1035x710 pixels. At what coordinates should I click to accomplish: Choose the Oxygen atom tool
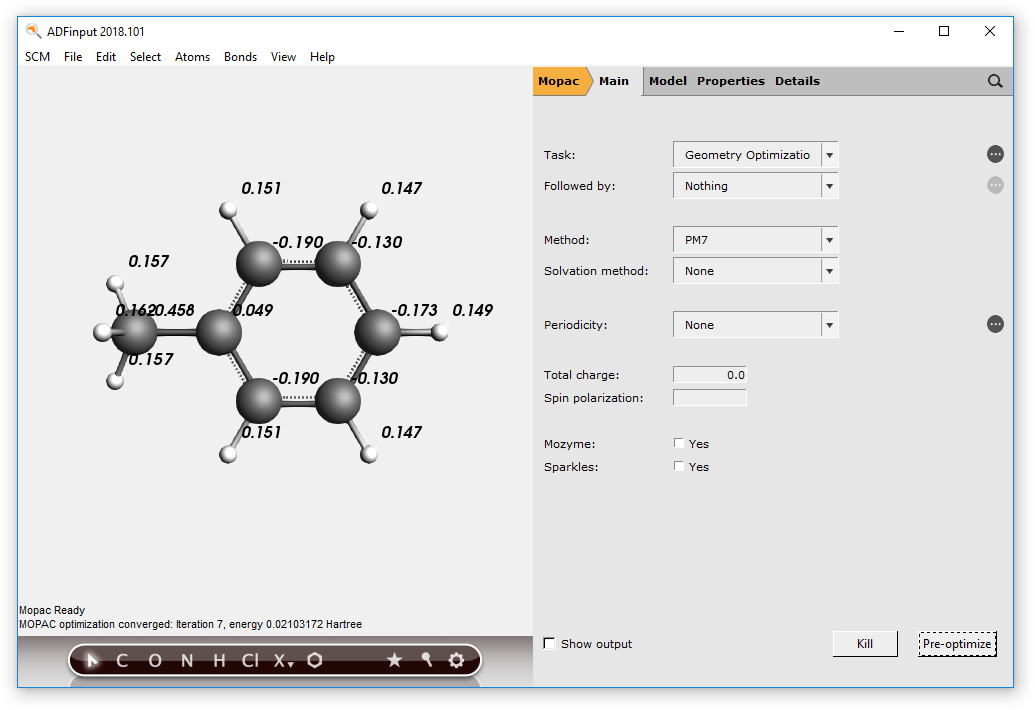click(154, 660)
